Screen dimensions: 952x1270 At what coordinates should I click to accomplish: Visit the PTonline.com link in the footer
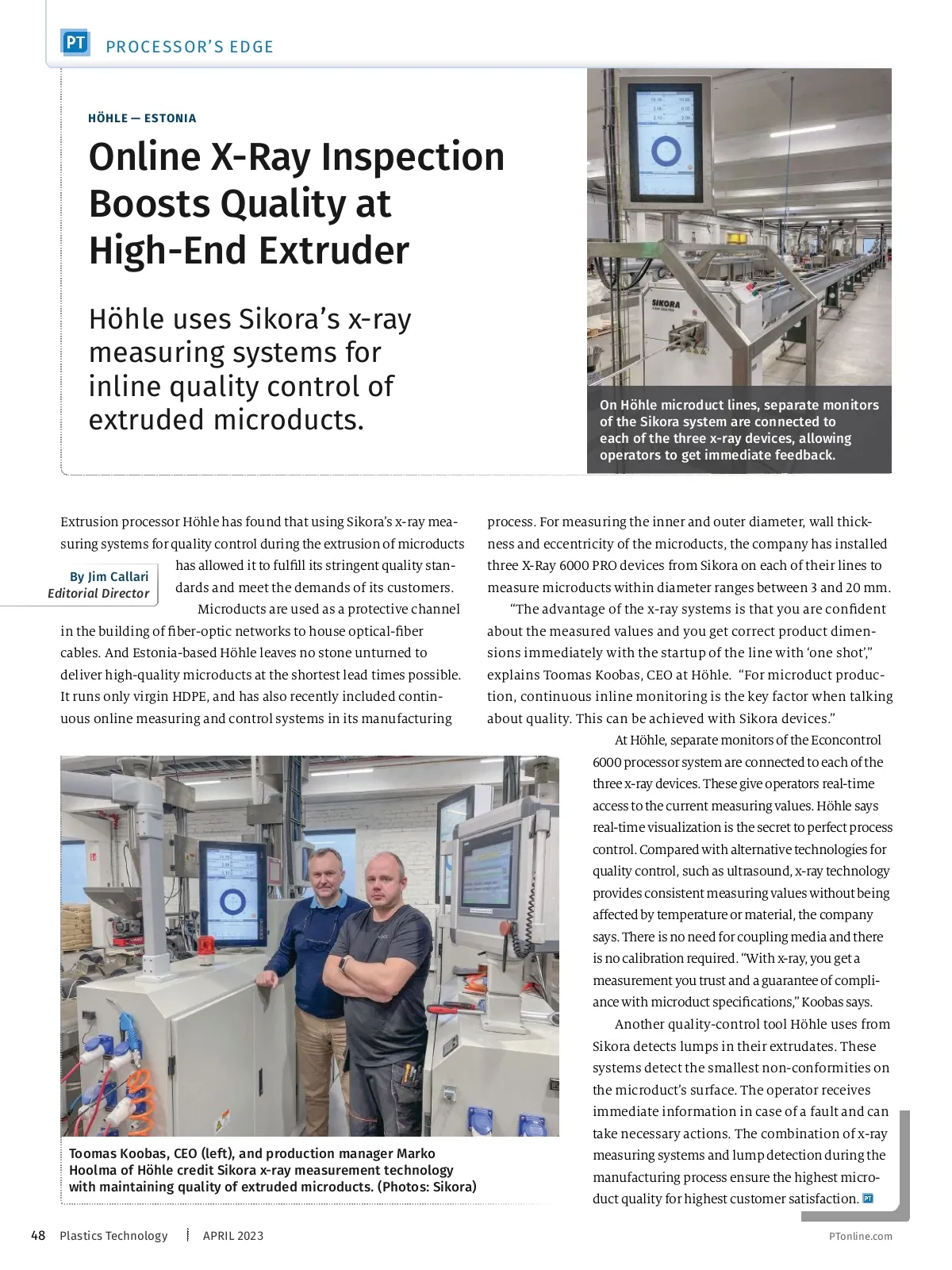click(x=860, y=1236)
